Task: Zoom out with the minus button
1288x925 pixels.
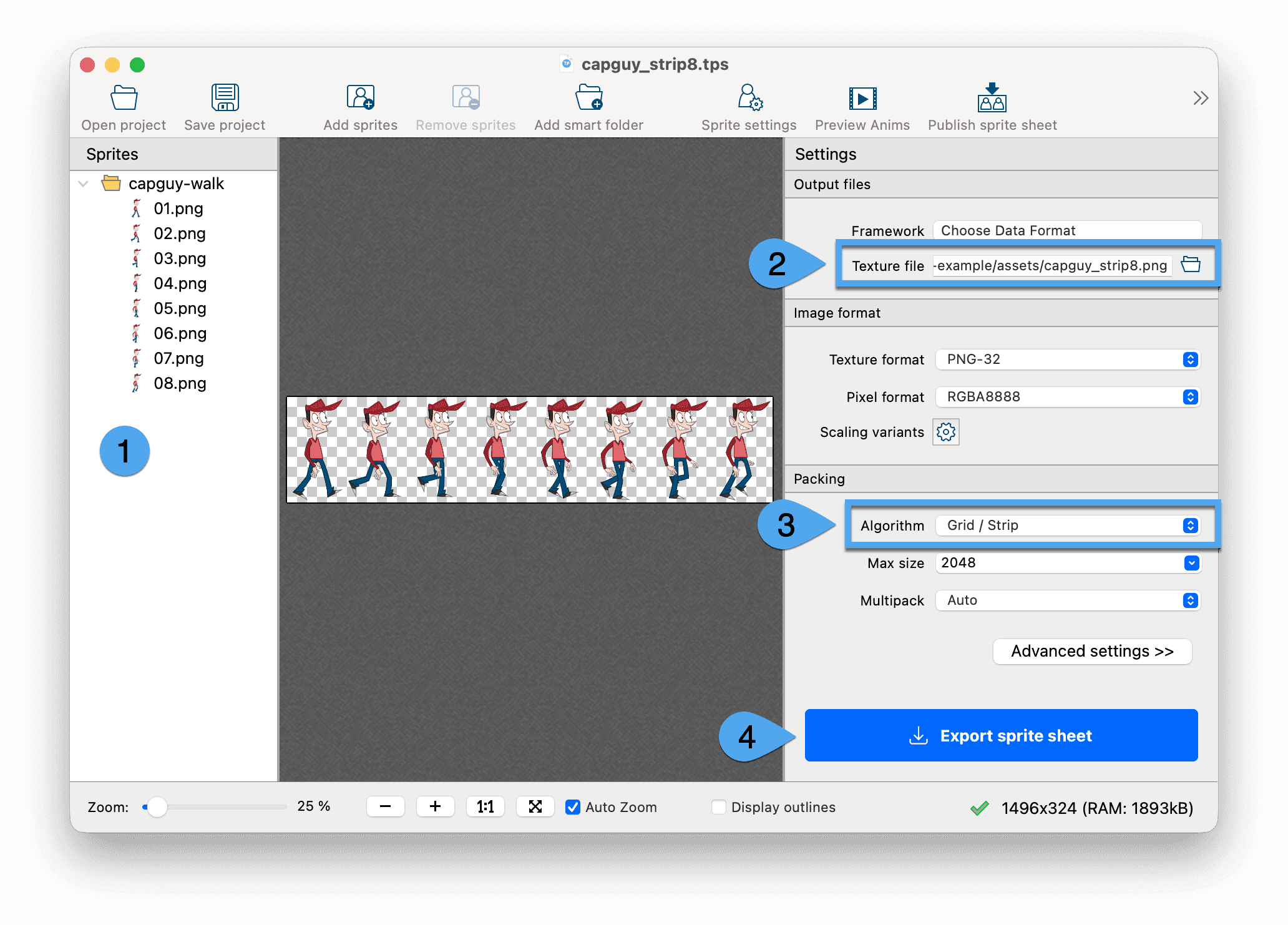Action: (385, 806)
